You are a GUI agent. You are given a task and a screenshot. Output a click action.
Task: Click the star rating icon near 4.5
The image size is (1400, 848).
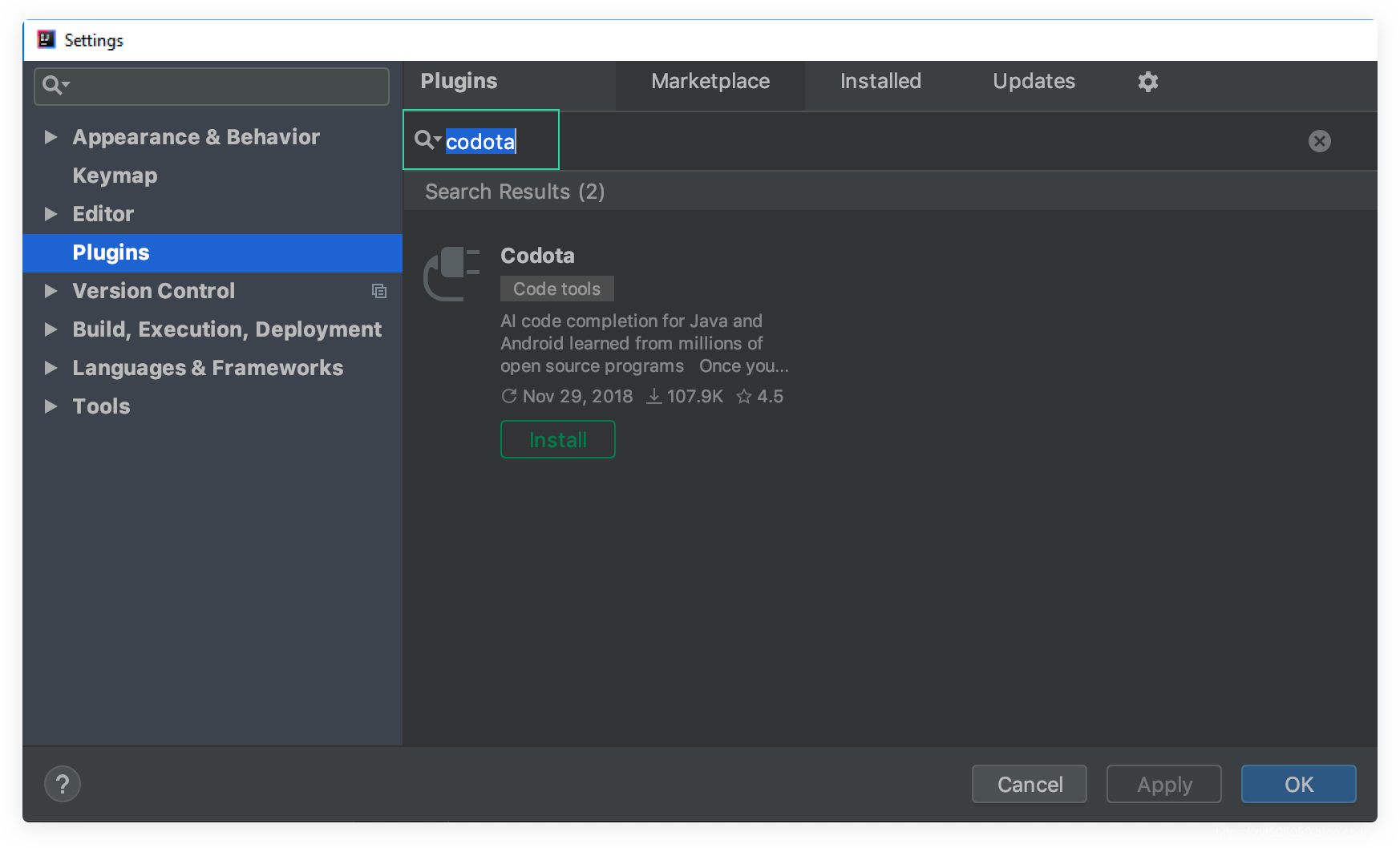744,397
